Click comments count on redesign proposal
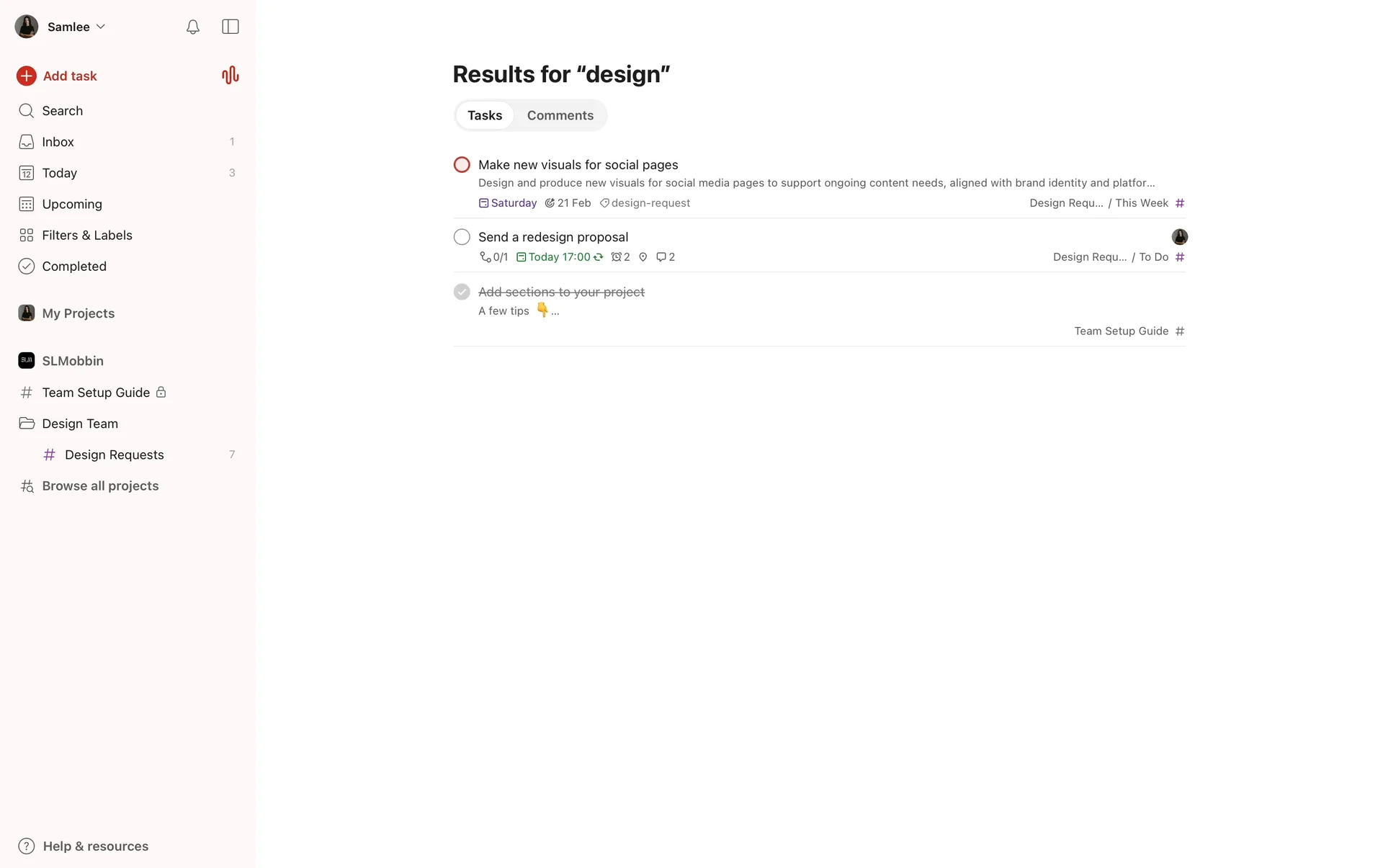 [666, 257]
